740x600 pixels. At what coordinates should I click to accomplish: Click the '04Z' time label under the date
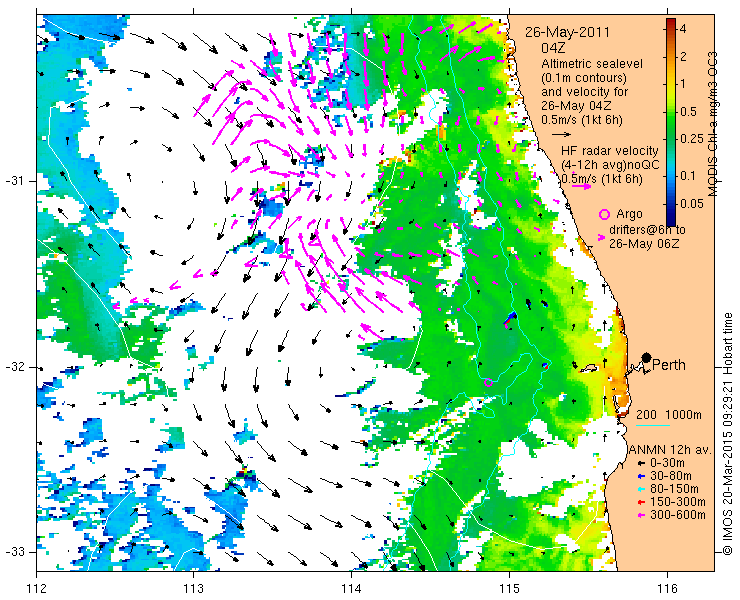click(553, 48)
